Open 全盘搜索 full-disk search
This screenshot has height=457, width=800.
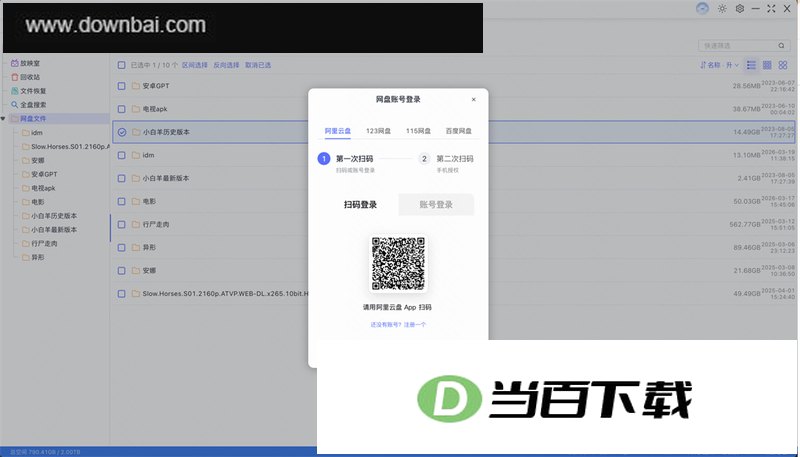pos(29,105)
